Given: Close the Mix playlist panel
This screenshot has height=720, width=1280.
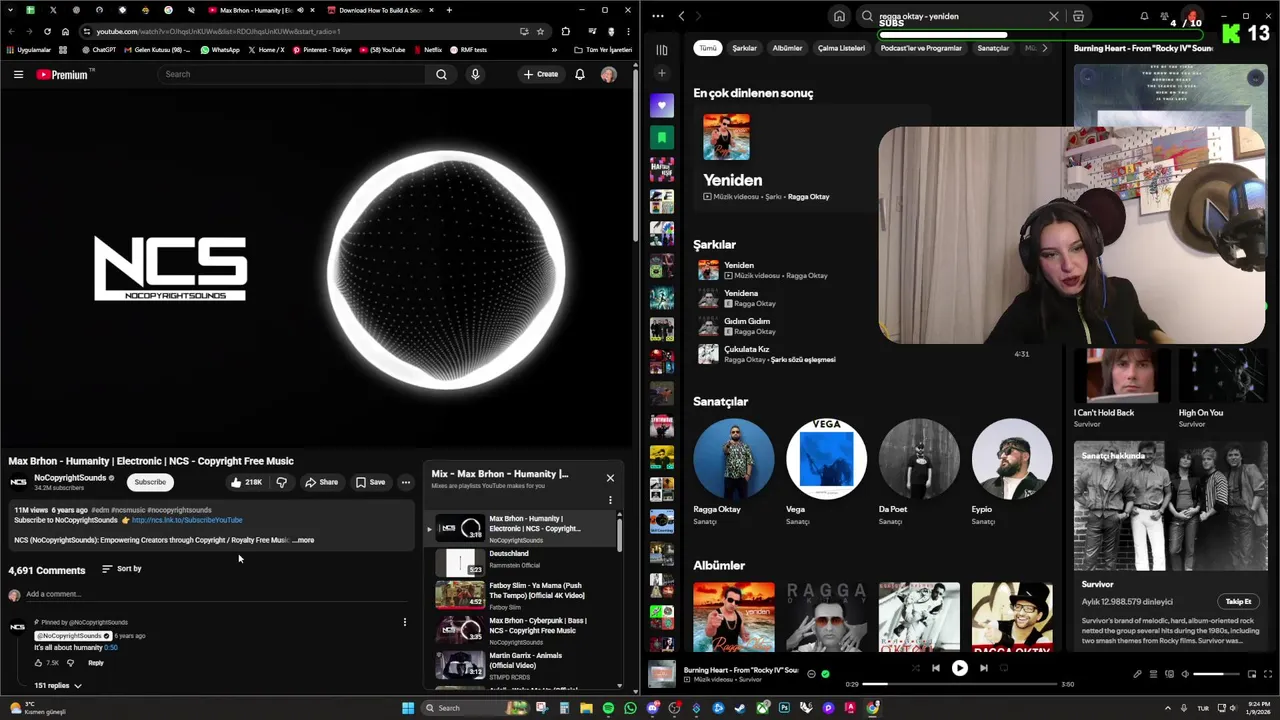Looking at the screenshot, I should click(610, 478).
